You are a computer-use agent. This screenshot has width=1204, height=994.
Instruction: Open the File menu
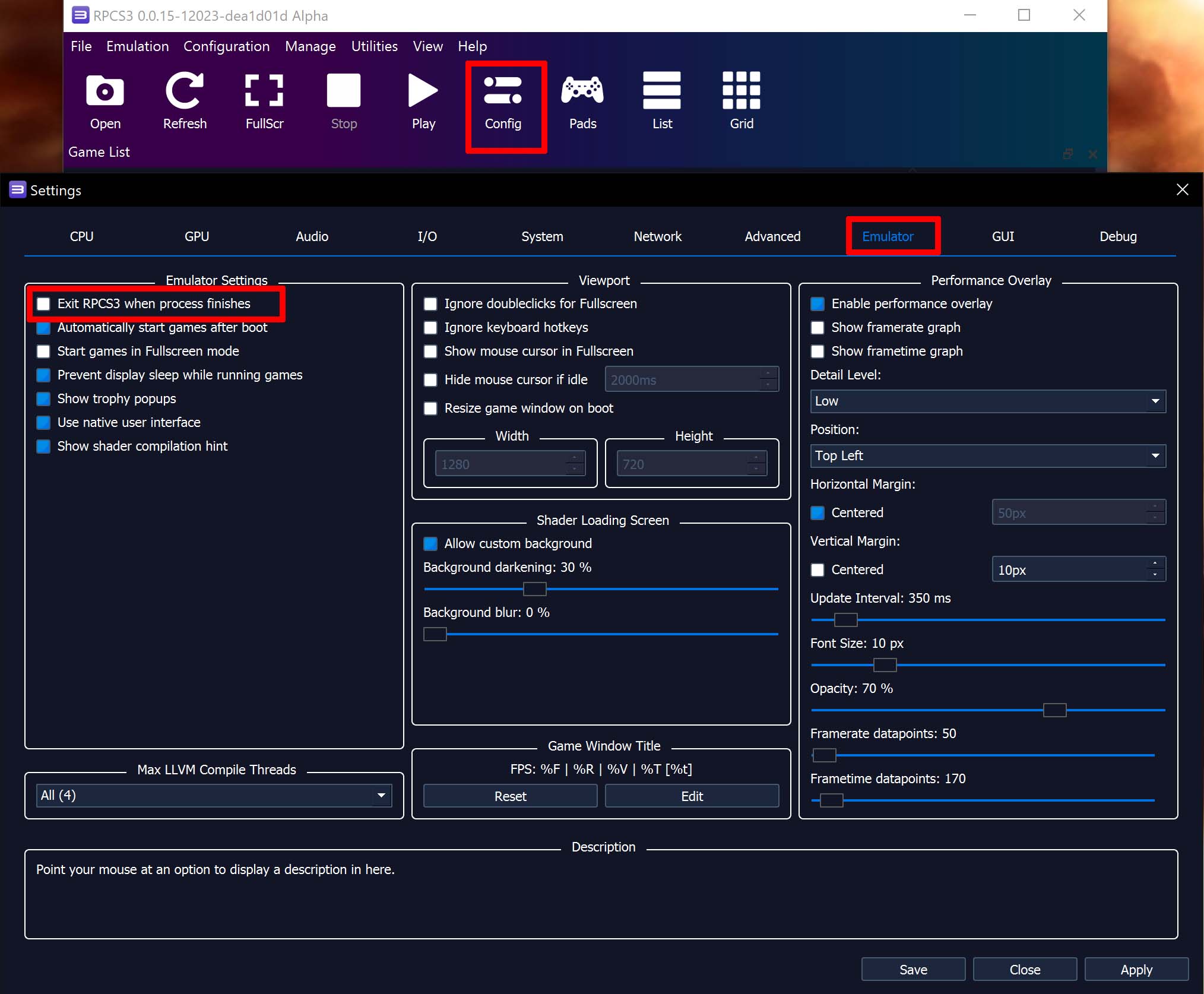(81, 46)
